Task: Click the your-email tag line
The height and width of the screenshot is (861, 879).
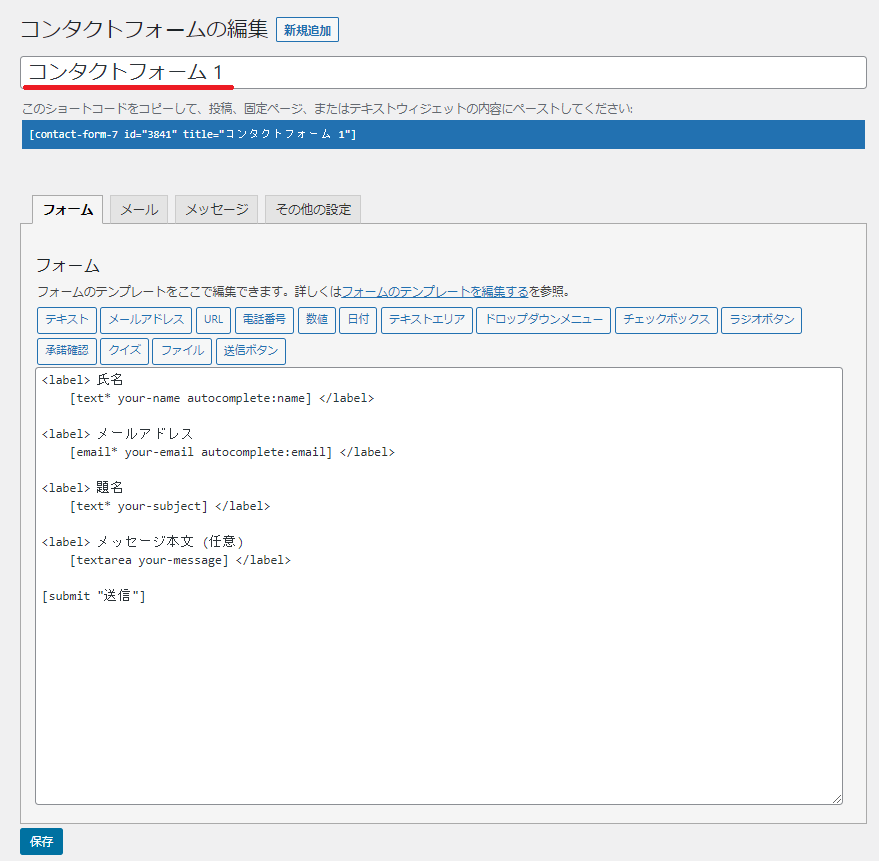Action: coord(232,452)
